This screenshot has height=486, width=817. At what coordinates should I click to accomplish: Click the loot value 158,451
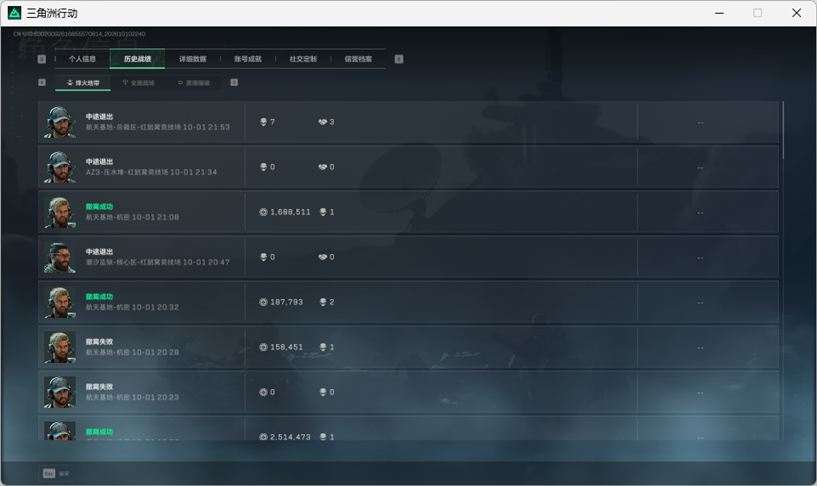[x=287, y=347]
